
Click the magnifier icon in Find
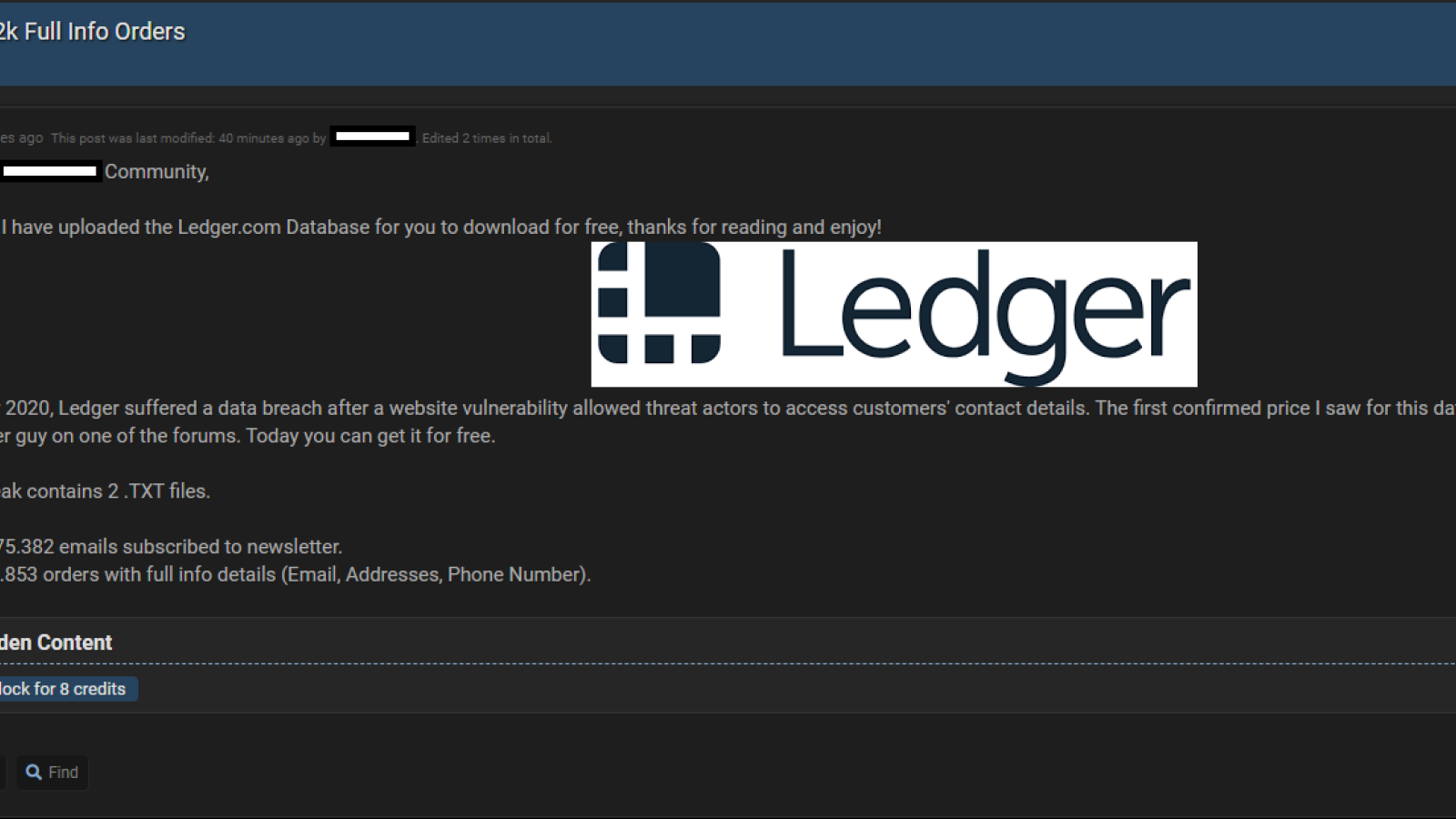pyautogui.click(x=34, y=773)
